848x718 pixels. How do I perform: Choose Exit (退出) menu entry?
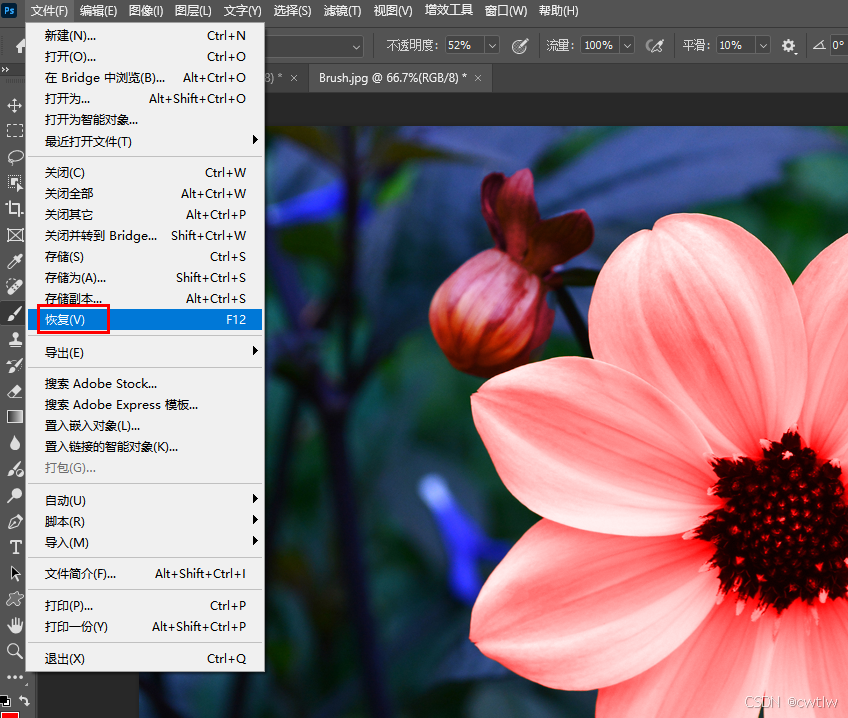[145, 659]
